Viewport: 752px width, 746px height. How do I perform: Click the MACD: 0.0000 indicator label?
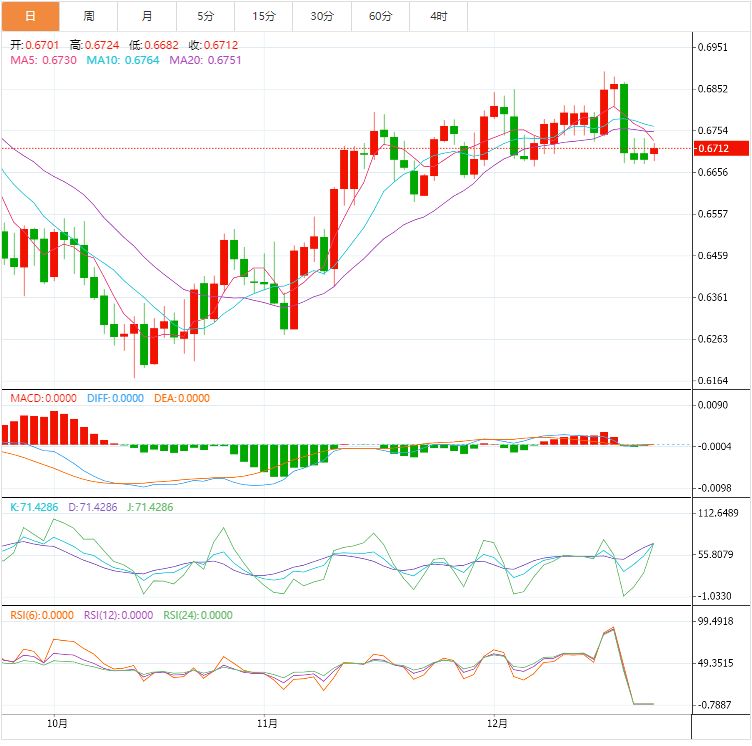tap(44, 398)
